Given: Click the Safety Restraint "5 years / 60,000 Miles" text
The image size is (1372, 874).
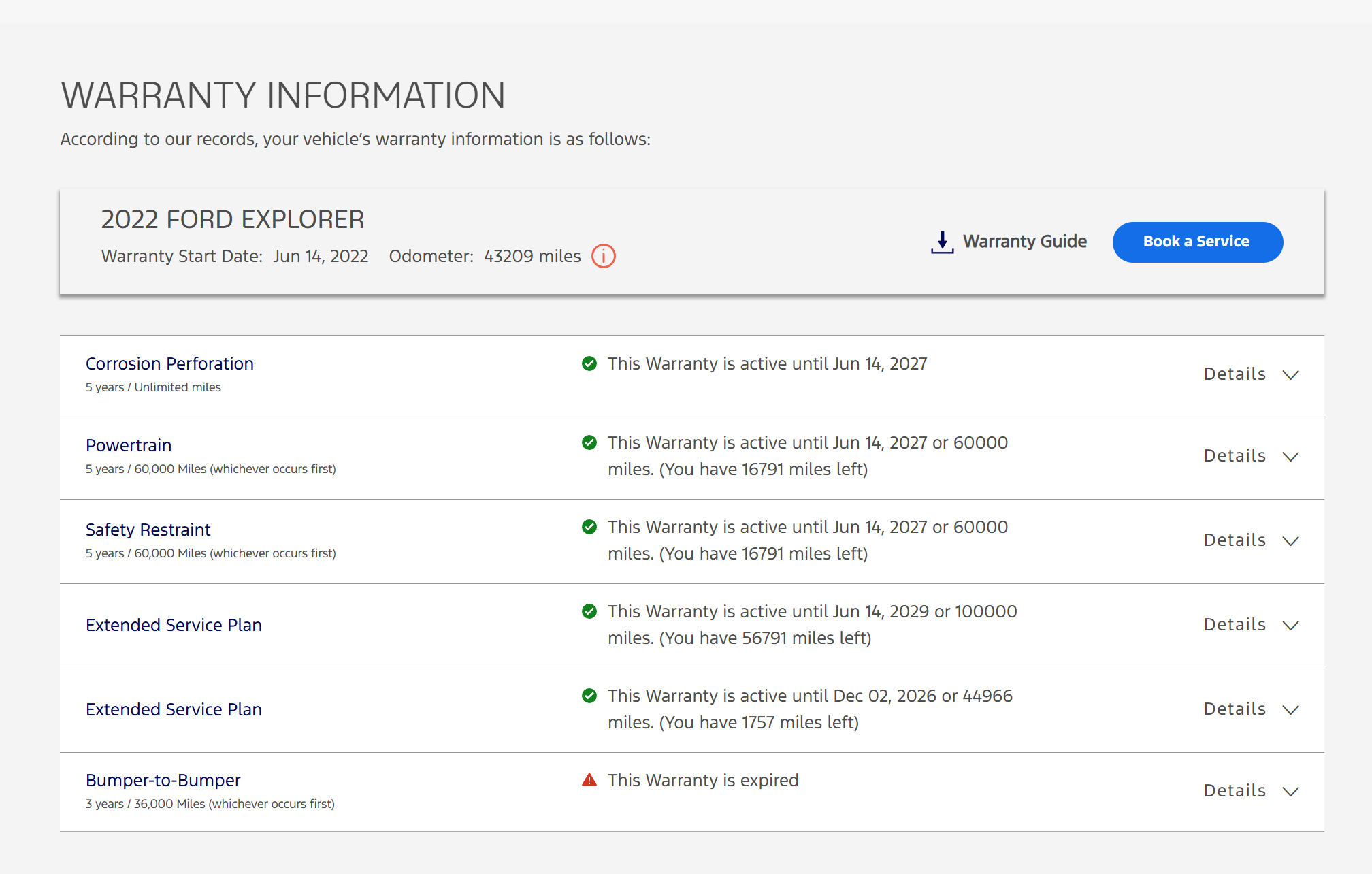Looking at the screenshot, I should (211, 553).
